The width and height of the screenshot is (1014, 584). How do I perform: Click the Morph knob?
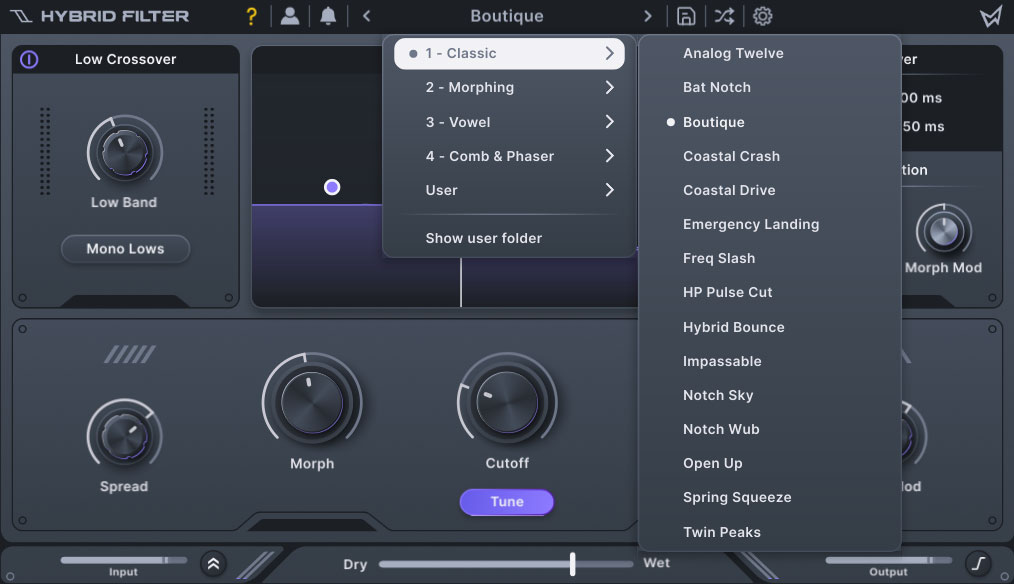[x=312, y=402]
